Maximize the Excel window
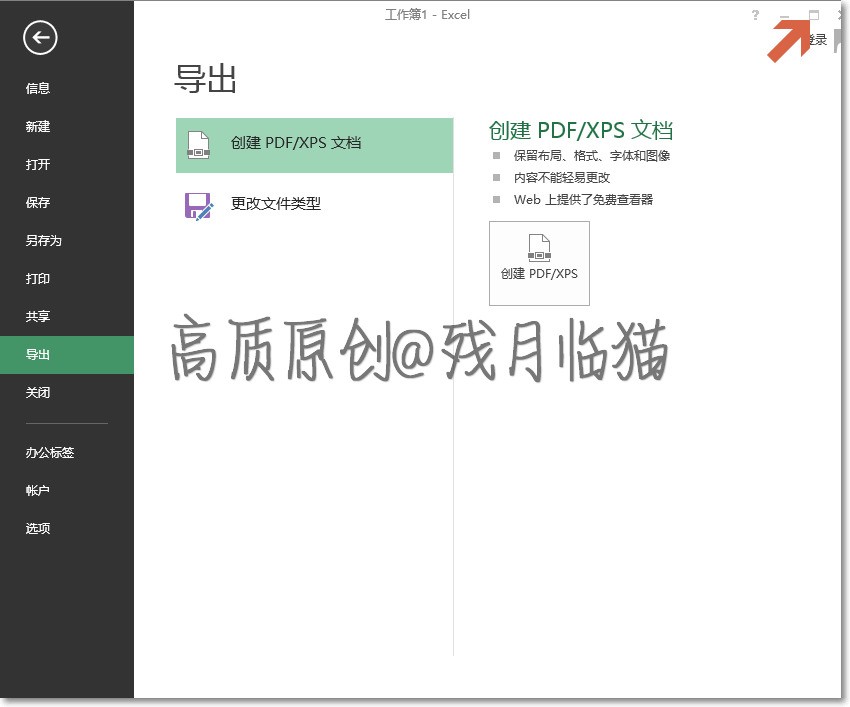Viewport: 850px width, 707px height. [814, 15]
